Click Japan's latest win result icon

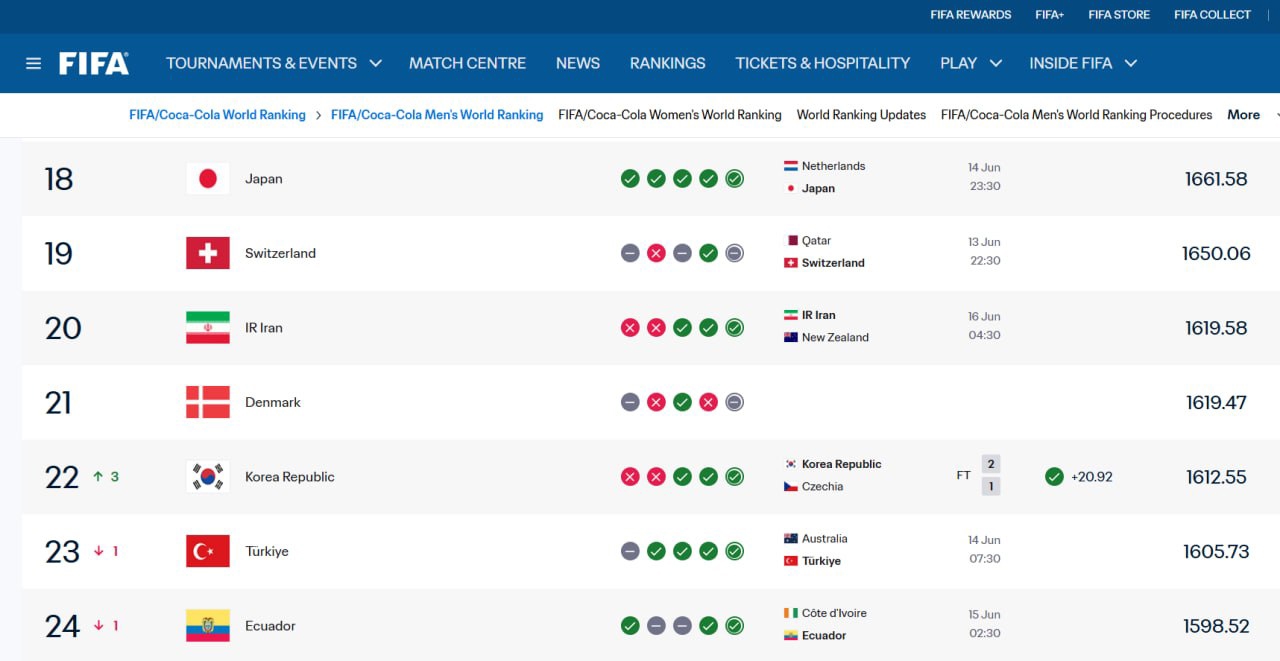(x=734, y=179)
